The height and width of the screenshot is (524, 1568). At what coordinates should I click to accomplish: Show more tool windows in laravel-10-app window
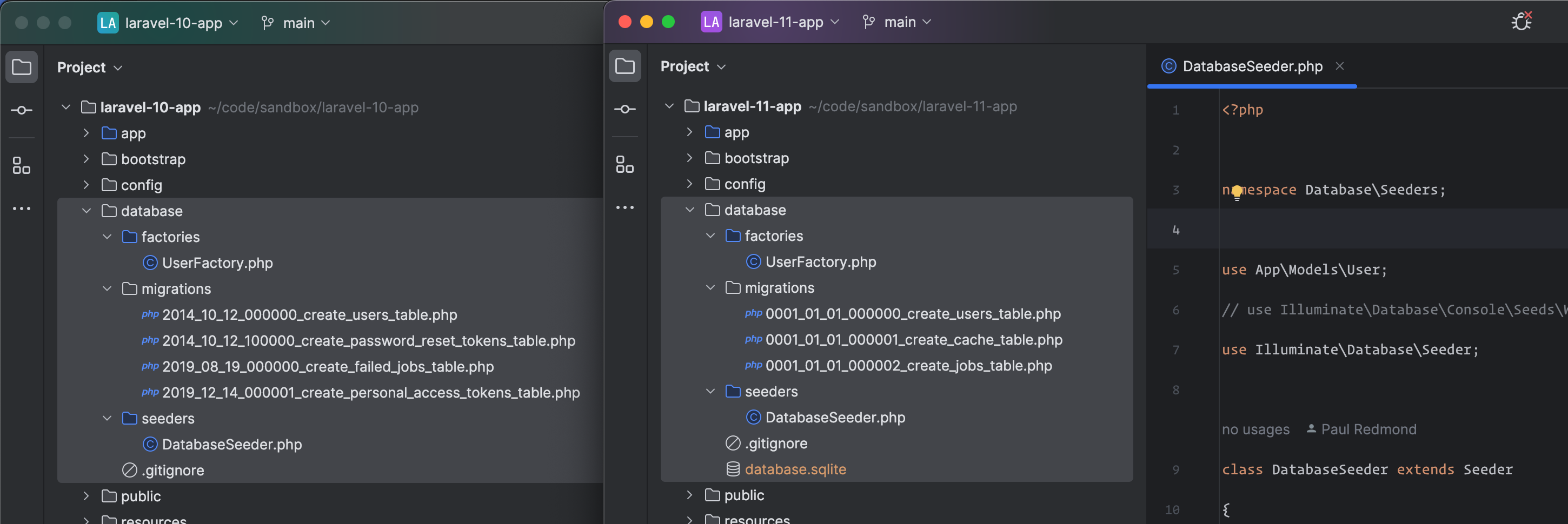point(21,209)
